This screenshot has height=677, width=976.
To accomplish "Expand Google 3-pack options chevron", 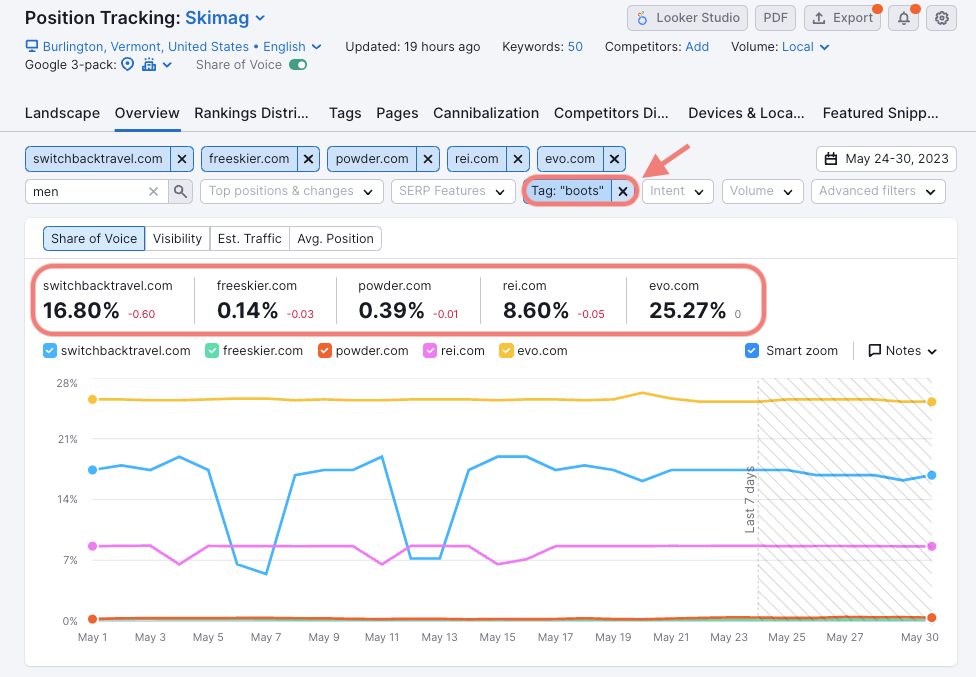I will (167, 65).
